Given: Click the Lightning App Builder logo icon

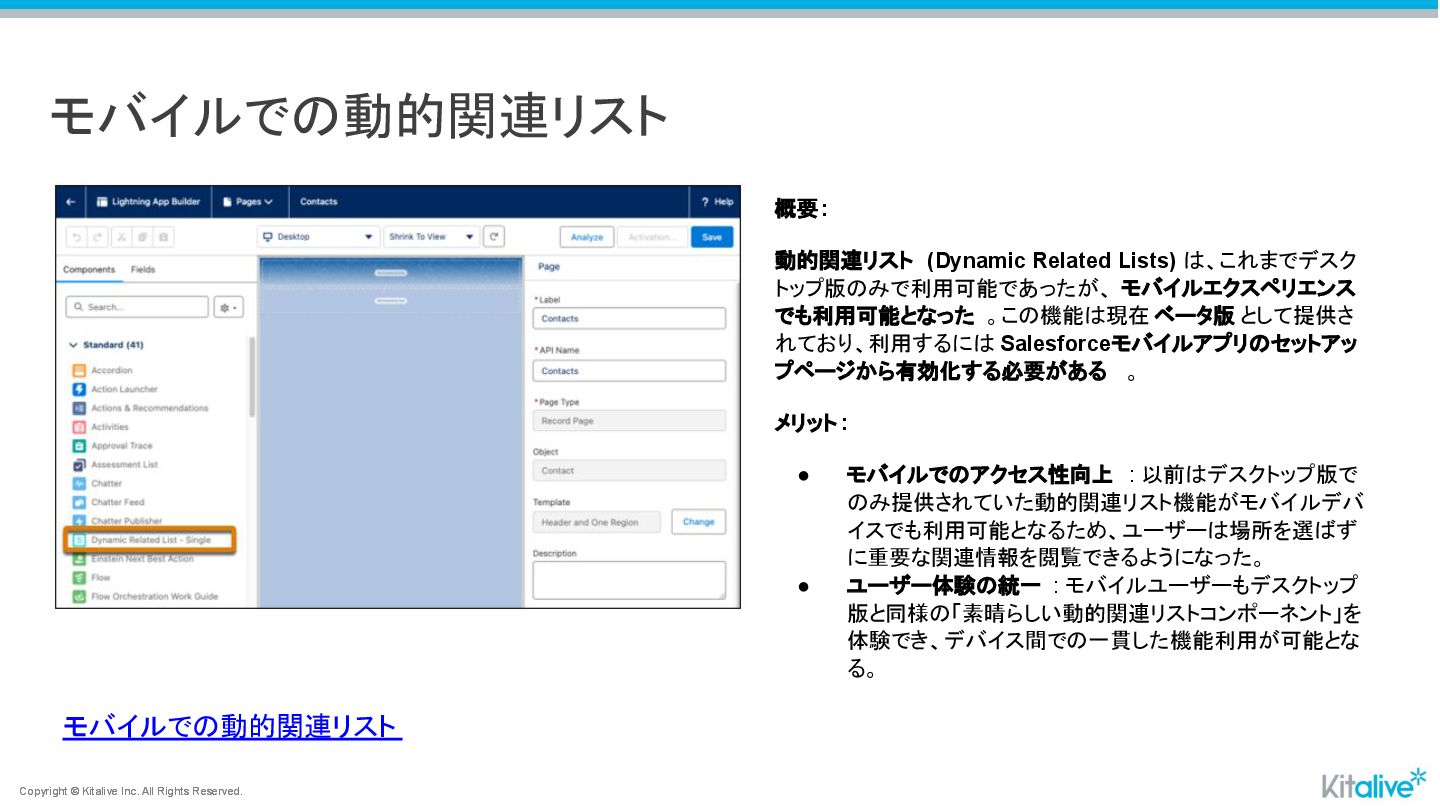Looking at the screenshot, I should [102, 202].
